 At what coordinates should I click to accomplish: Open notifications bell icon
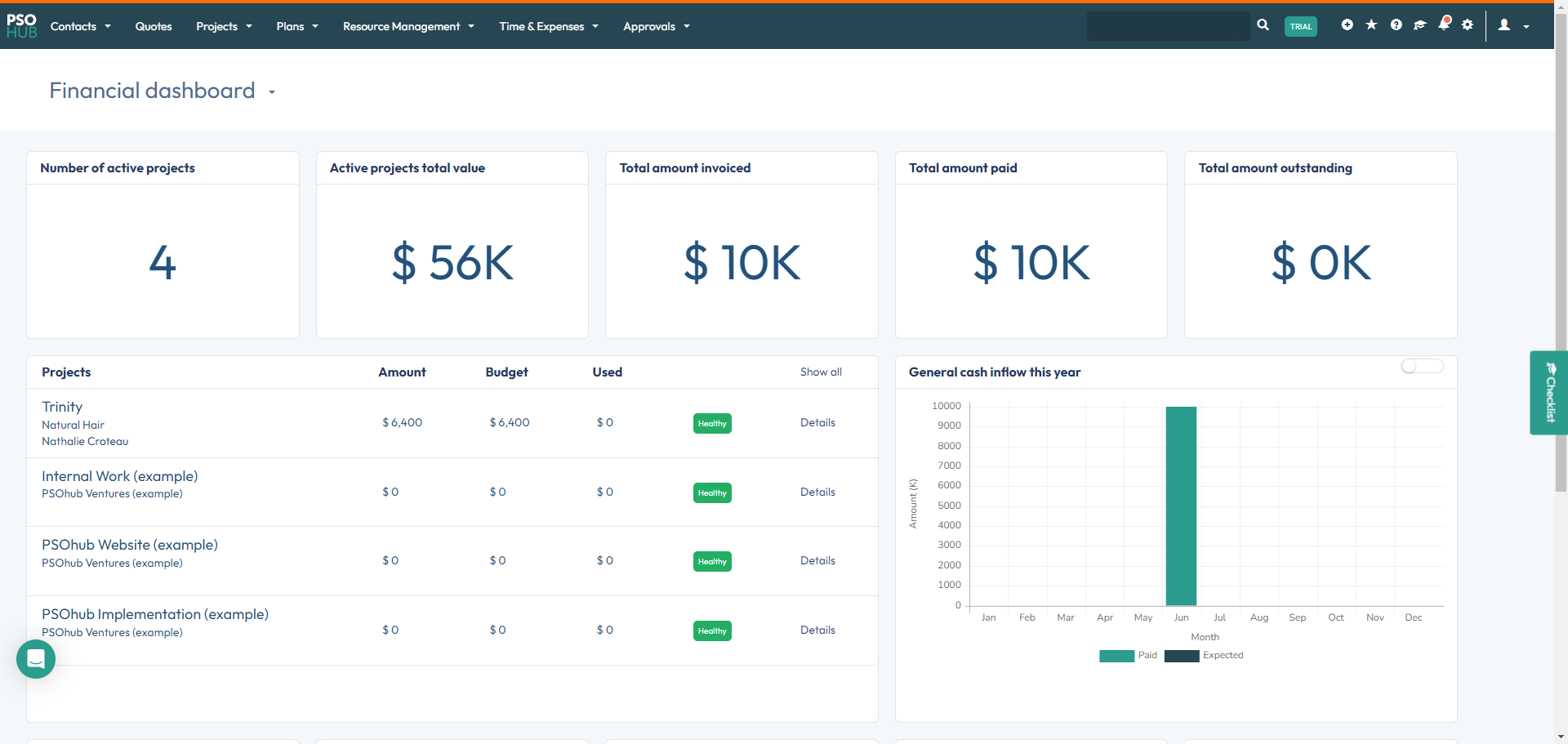pos(1444,25)
